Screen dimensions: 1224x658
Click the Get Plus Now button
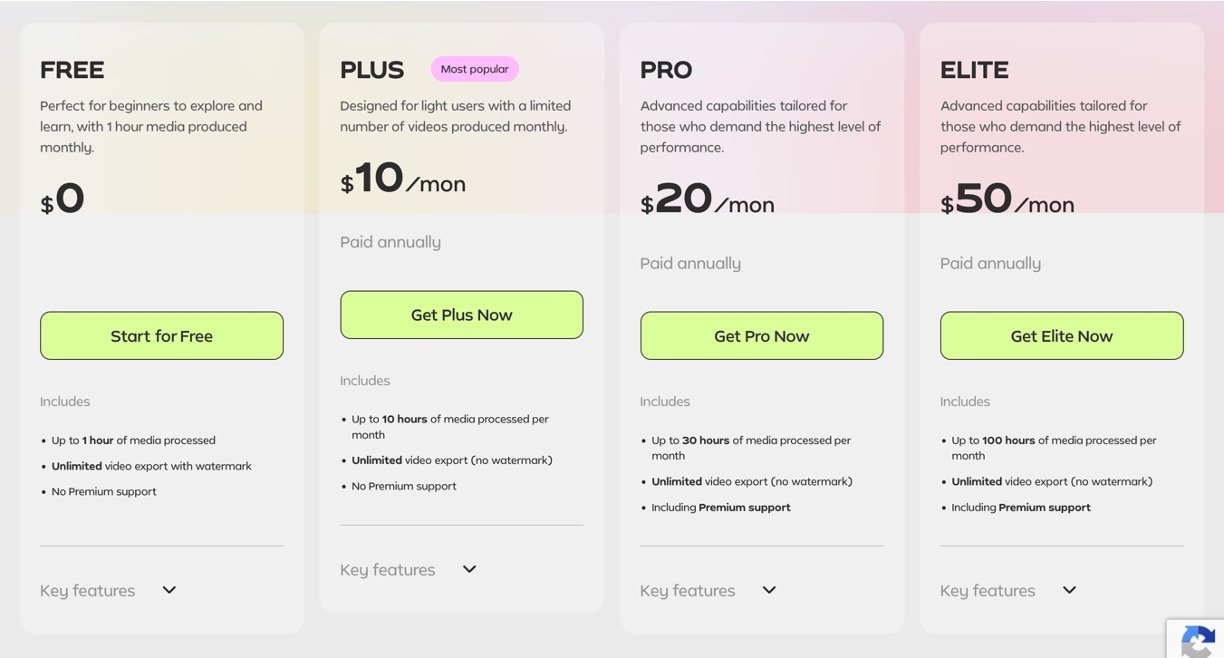tap(461, 315)
